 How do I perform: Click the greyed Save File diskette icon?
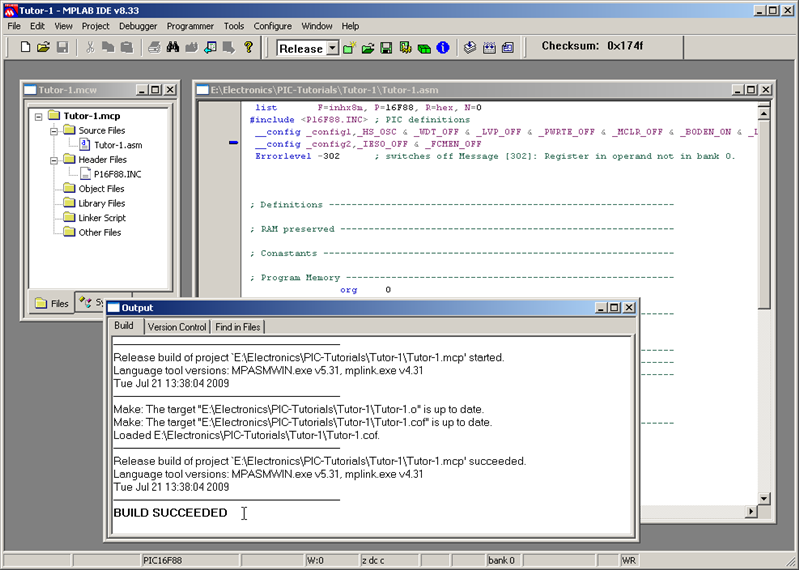click(x=62, y=47)
